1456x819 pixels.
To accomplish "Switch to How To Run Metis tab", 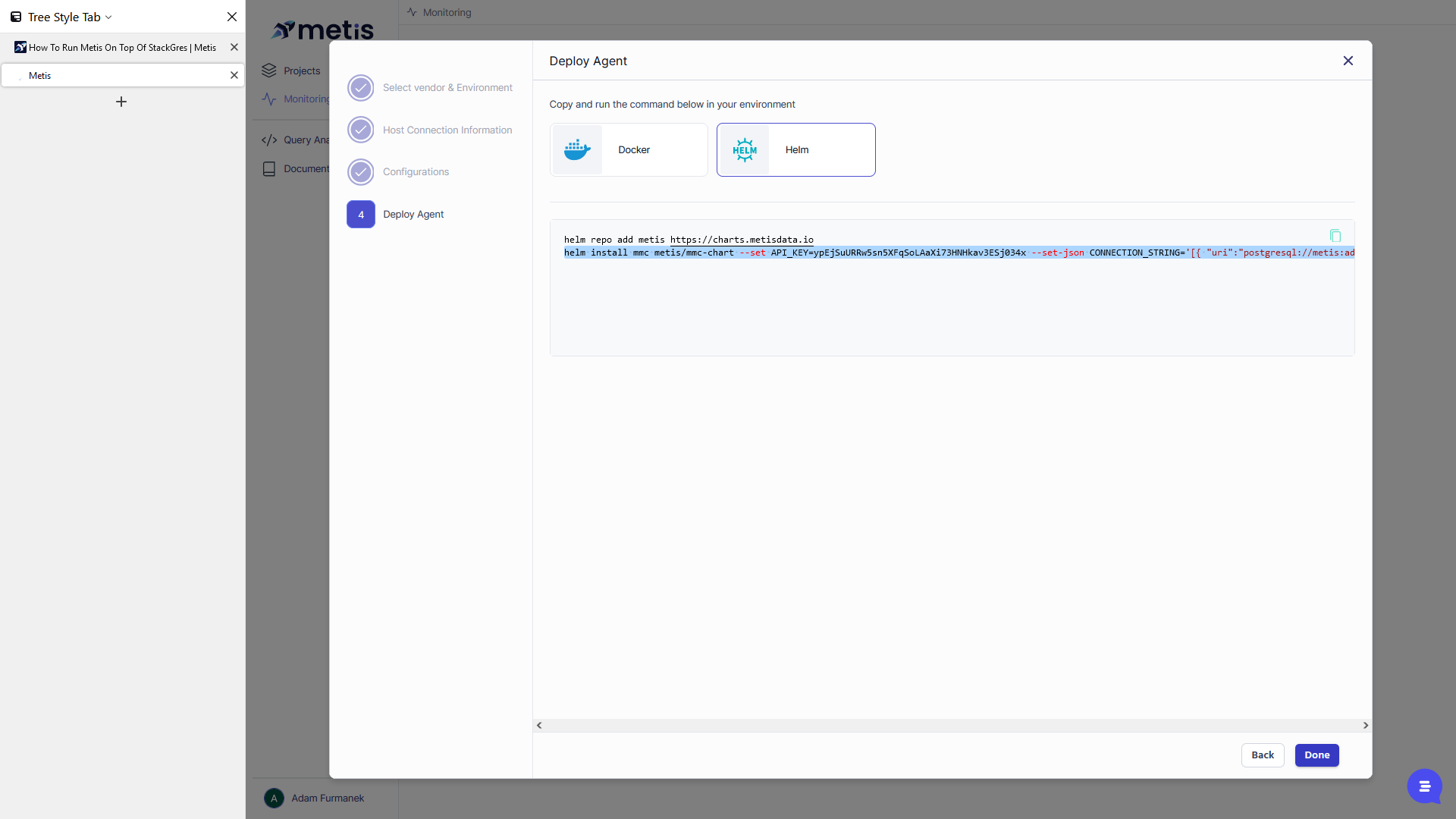I will [122, 47].
